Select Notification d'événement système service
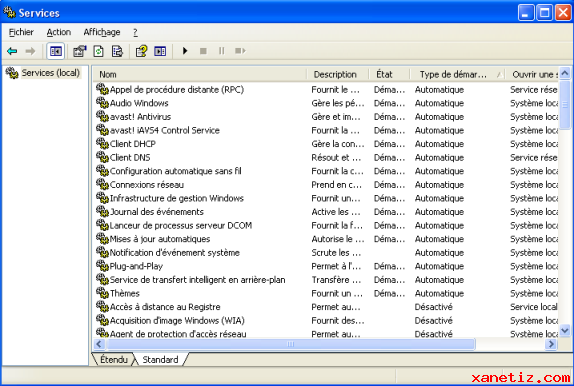The width and height of the screenshot is (574, 386). pyautogui.click(x=175, y=252)
